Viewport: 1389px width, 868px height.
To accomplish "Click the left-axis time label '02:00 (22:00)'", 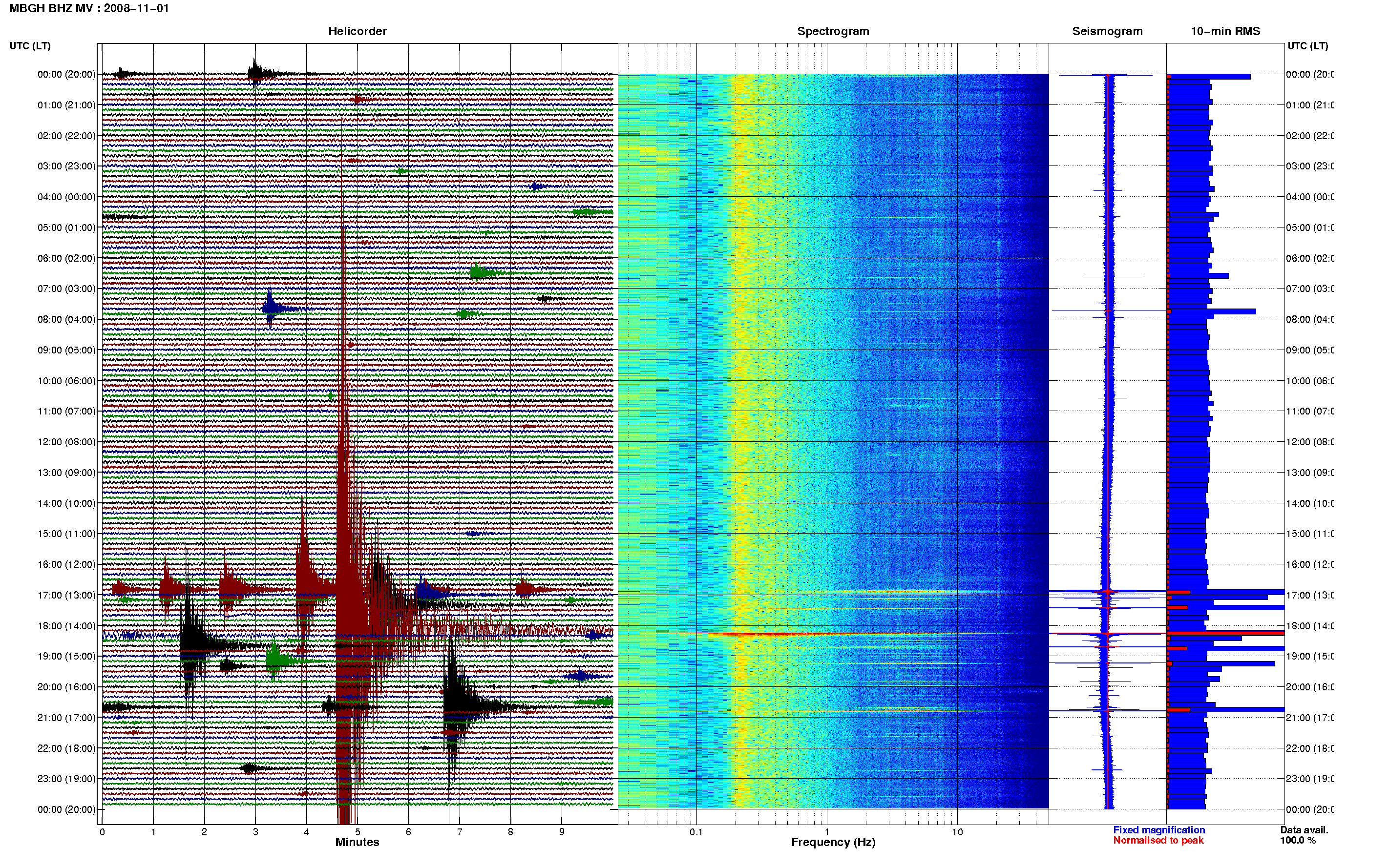I will 66,136.
